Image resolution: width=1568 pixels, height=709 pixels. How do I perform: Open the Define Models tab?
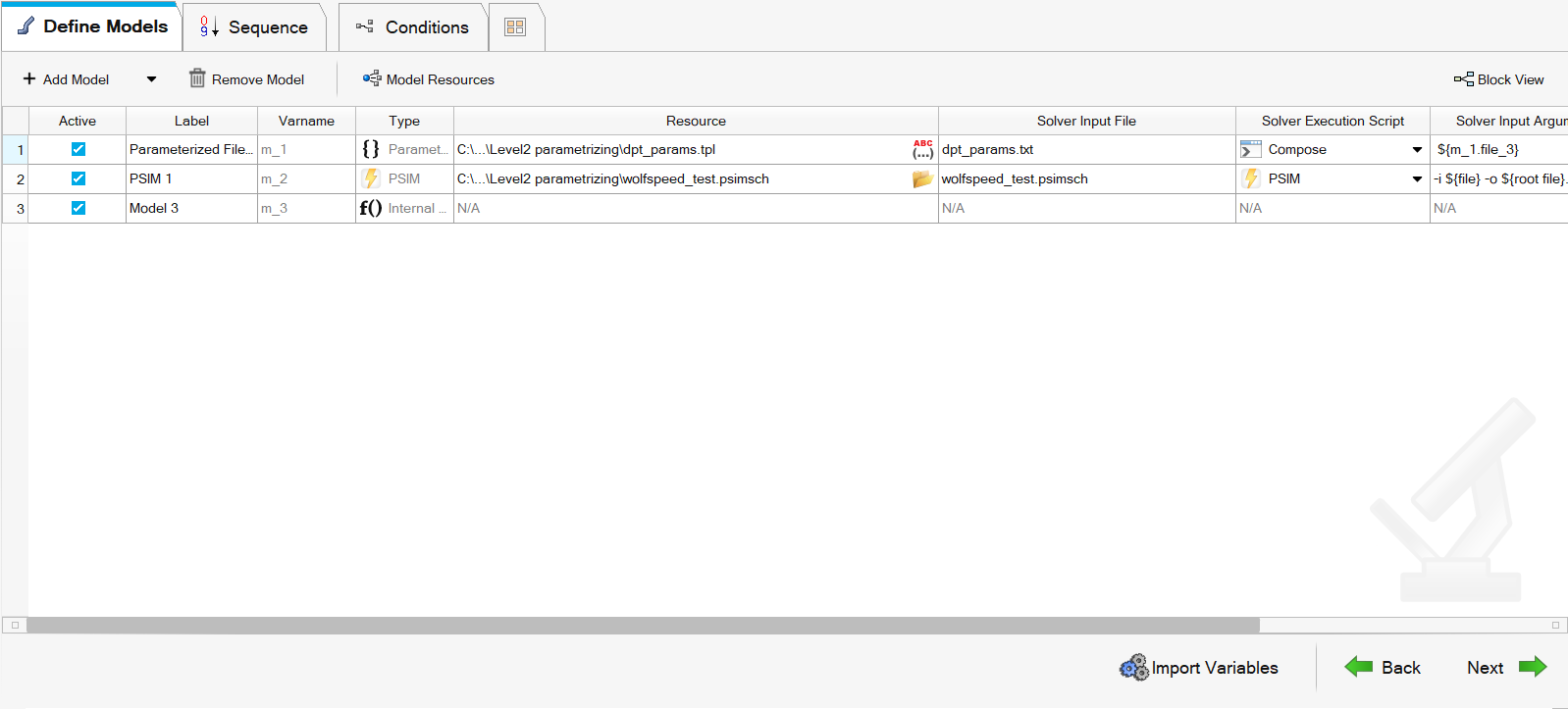(92, 26)
